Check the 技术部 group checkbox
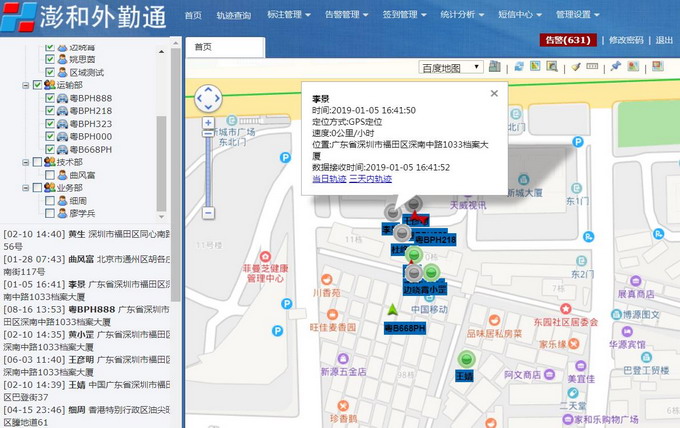This screenshot has width=680, height=428. click(x=37, y=162)
